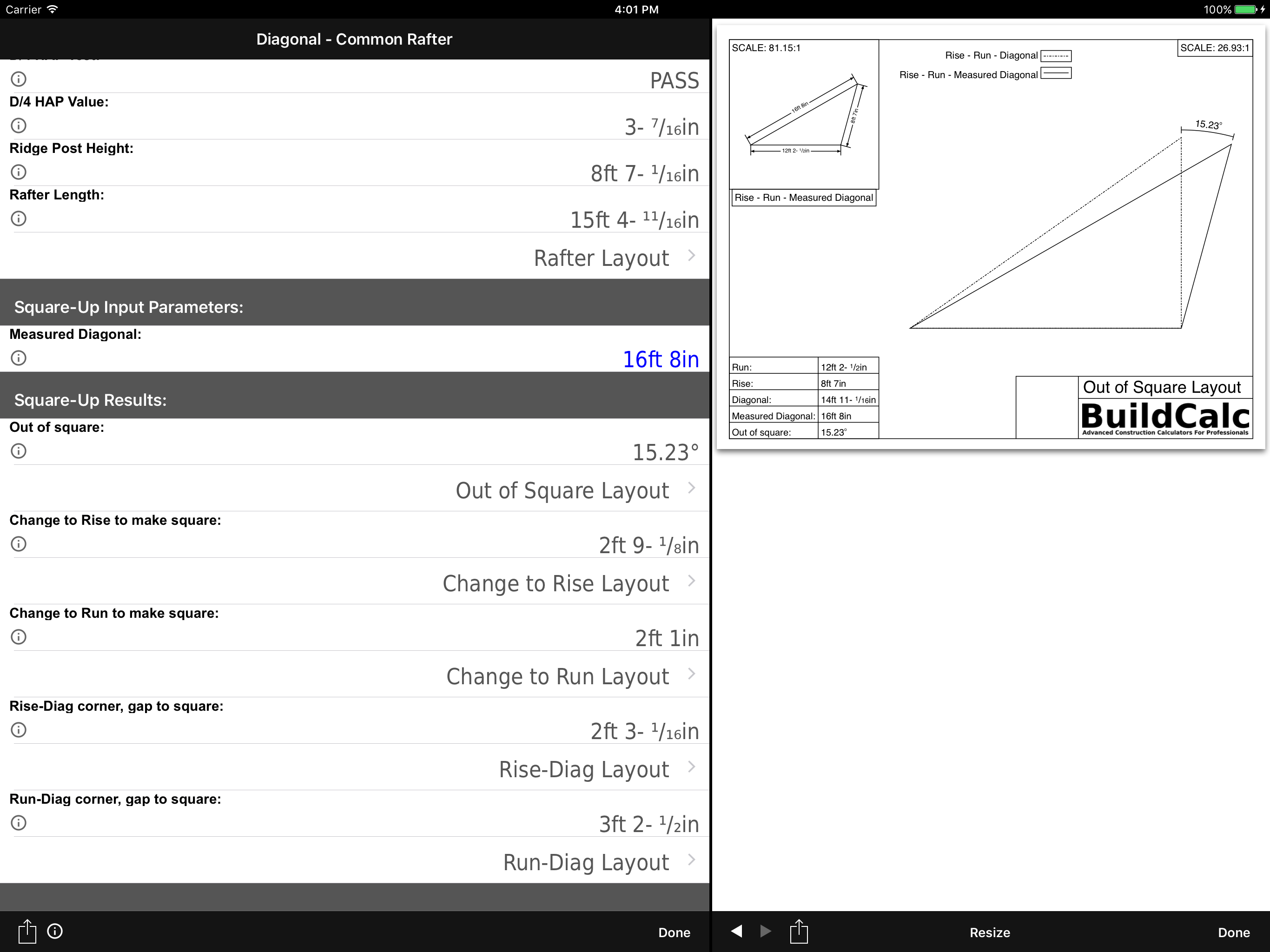Tap info icon for Change to Rise
The width and height of the screenshot is (1270, 952).
pos(19,544)
